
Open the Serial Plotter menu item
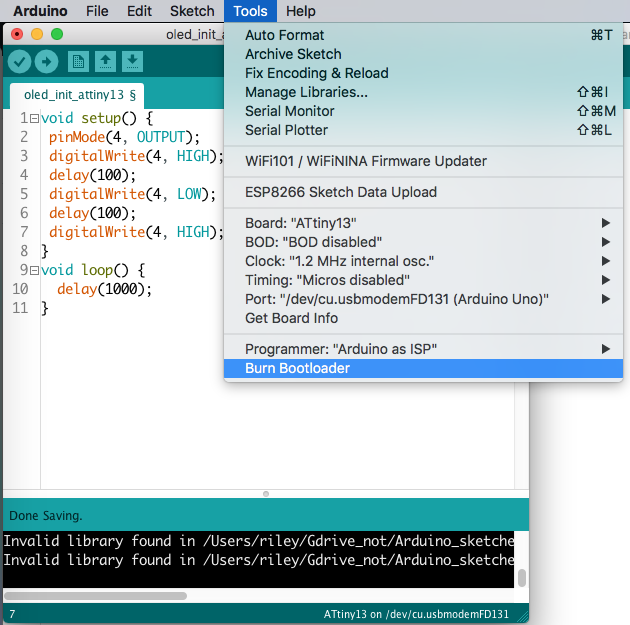(423, 130)
